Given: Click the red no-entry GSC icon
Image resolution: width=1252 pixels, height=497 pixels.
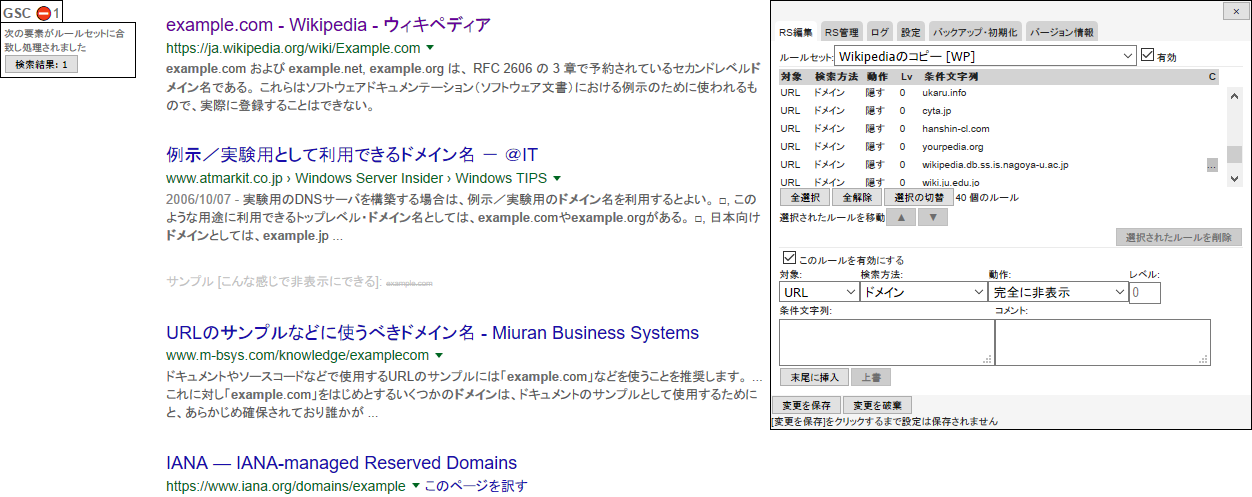Looking at the screenshot, I should (x=43, y=13).
